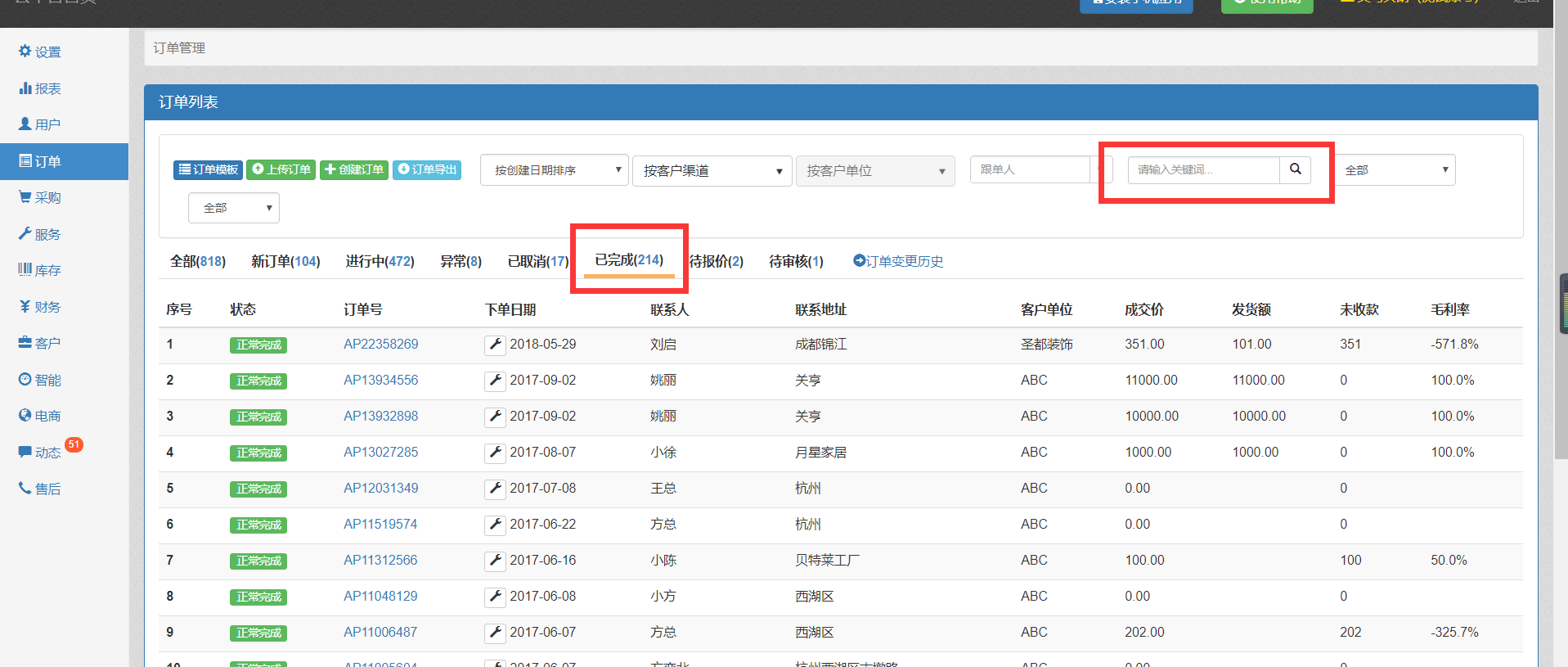Open 智能 in sidebar
This screenshot has height=667, width=1568.
point(40,380)
